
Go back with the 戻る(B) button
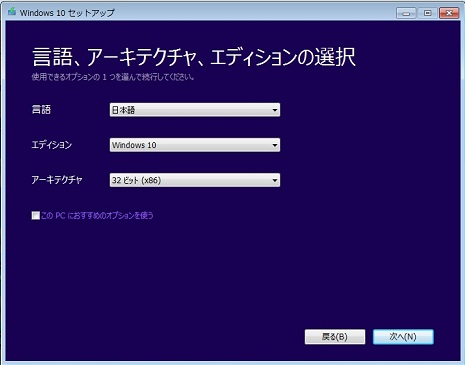335,337
